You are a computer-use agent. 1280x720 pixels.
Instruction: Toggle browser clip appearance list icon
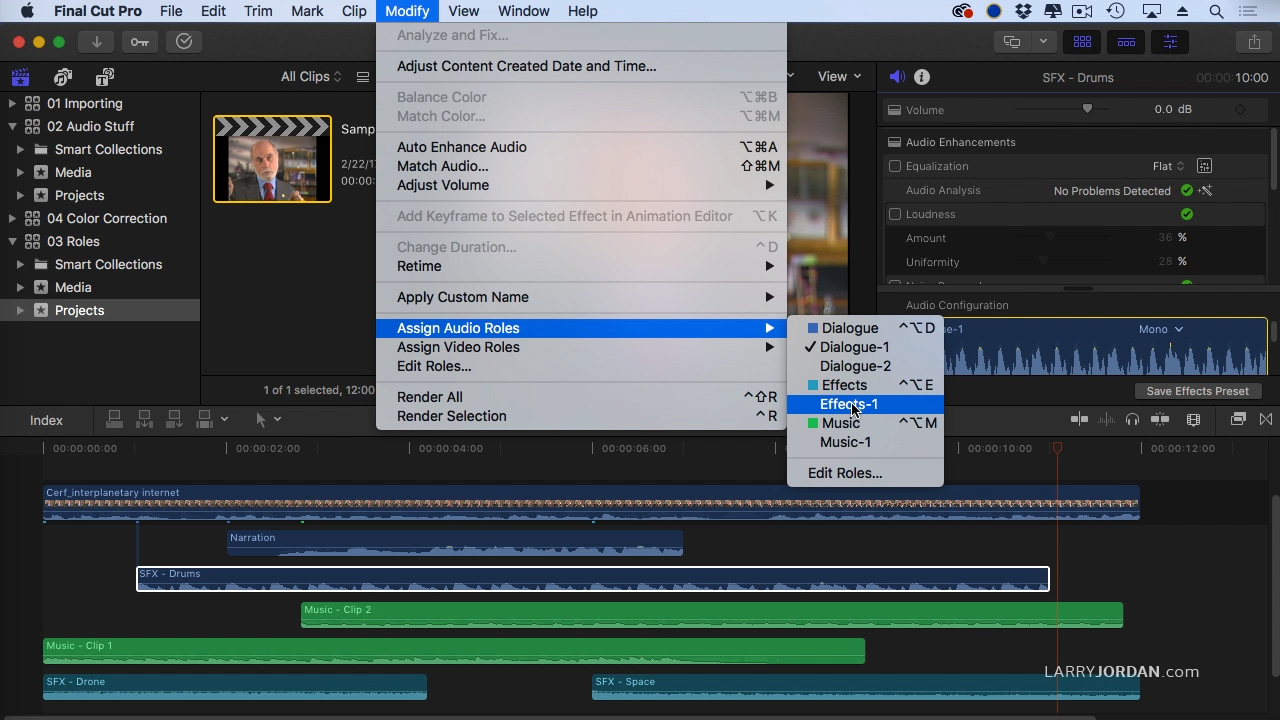coord(363,77)
